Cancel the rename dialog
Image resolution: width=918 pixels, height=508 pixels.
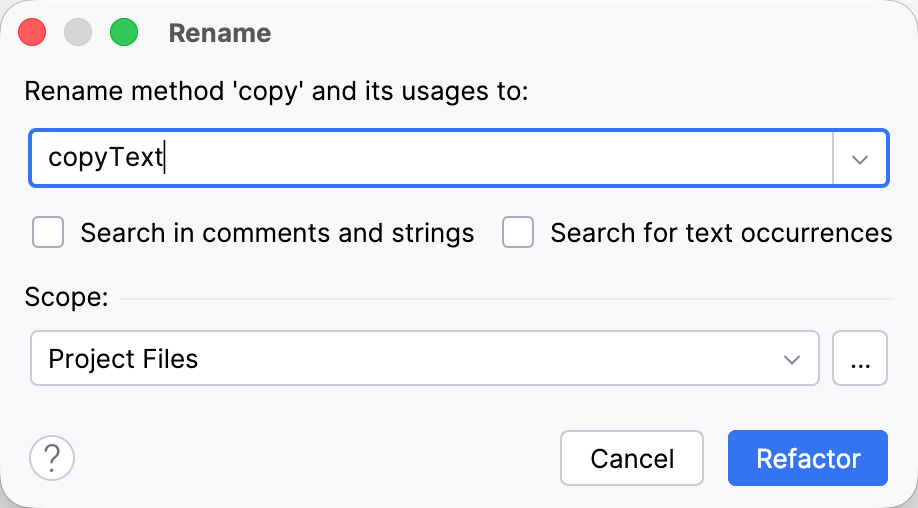(632, 458)
